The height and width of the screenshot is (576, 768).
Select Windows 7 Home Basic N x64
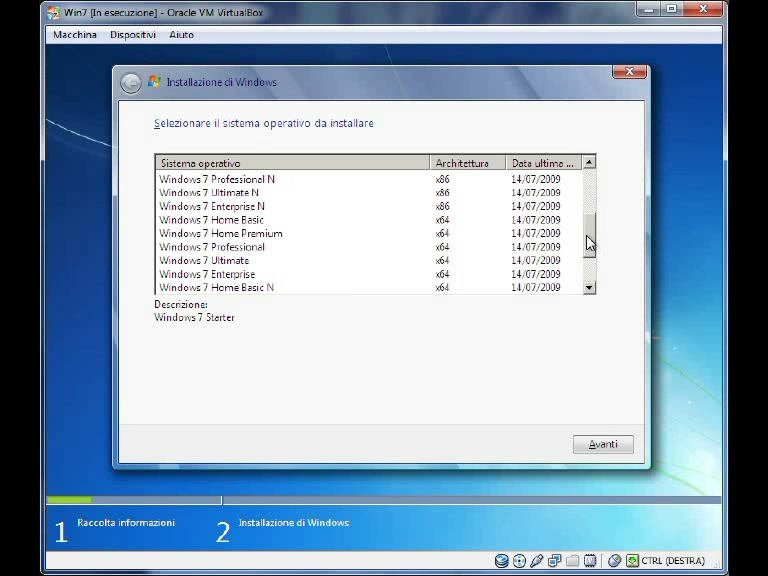pyautogui.click(x=369, y=288)
